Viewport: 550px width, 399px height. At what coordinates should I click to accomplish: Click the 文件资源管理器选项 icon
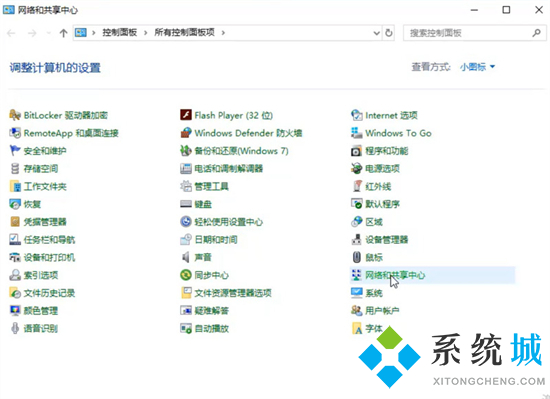(186, 293)
